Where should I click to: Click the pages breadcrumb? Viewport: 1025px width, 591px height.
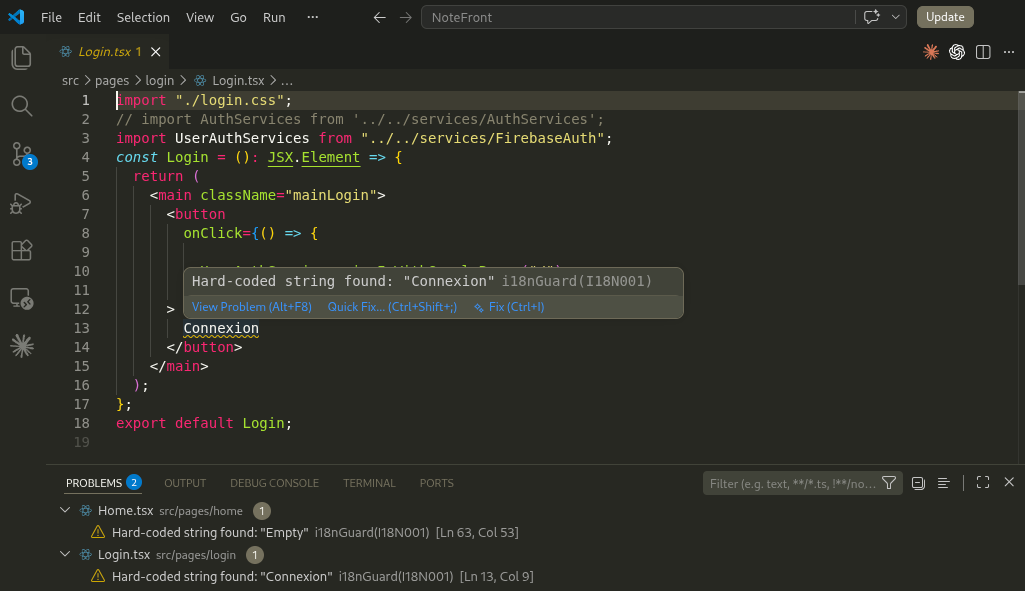(112, 80)
